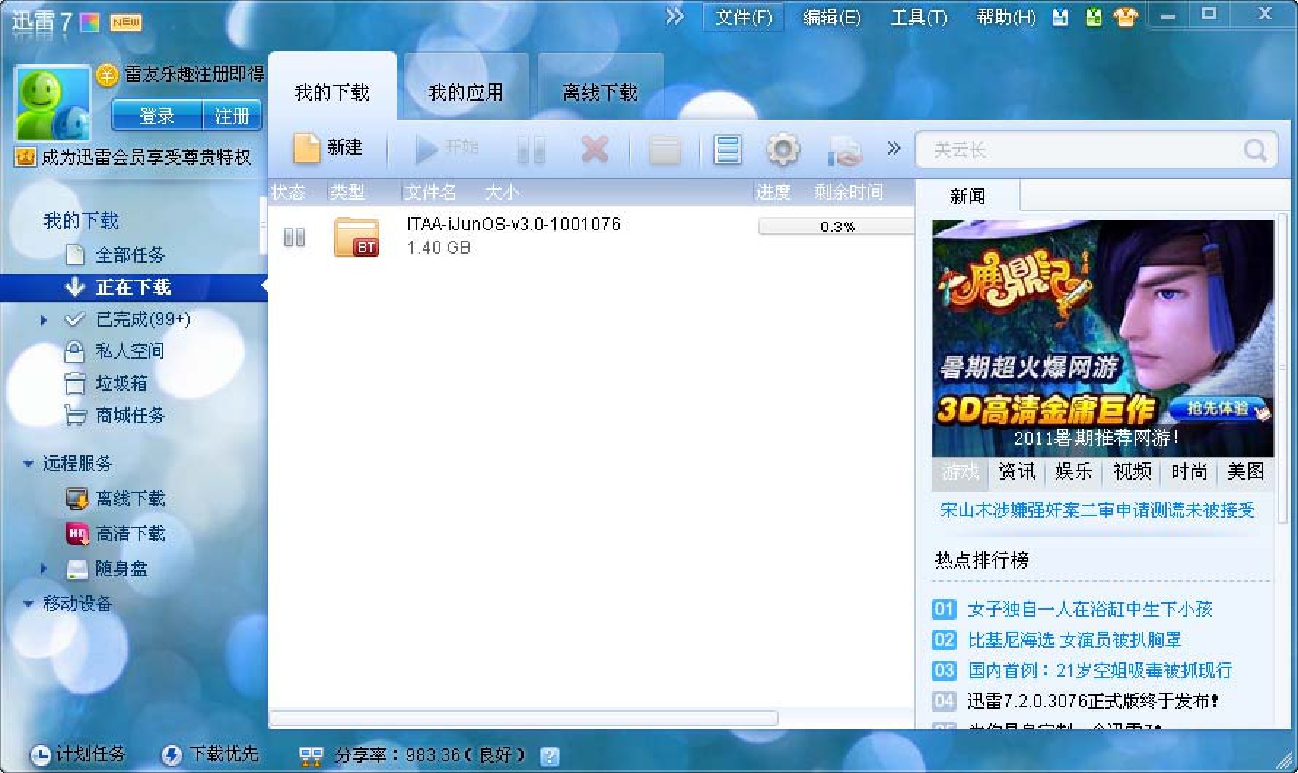This screenshot has height=773, width=1298.
Task: Click the green smiley user avatar
Action: click(x=51, y=103)
